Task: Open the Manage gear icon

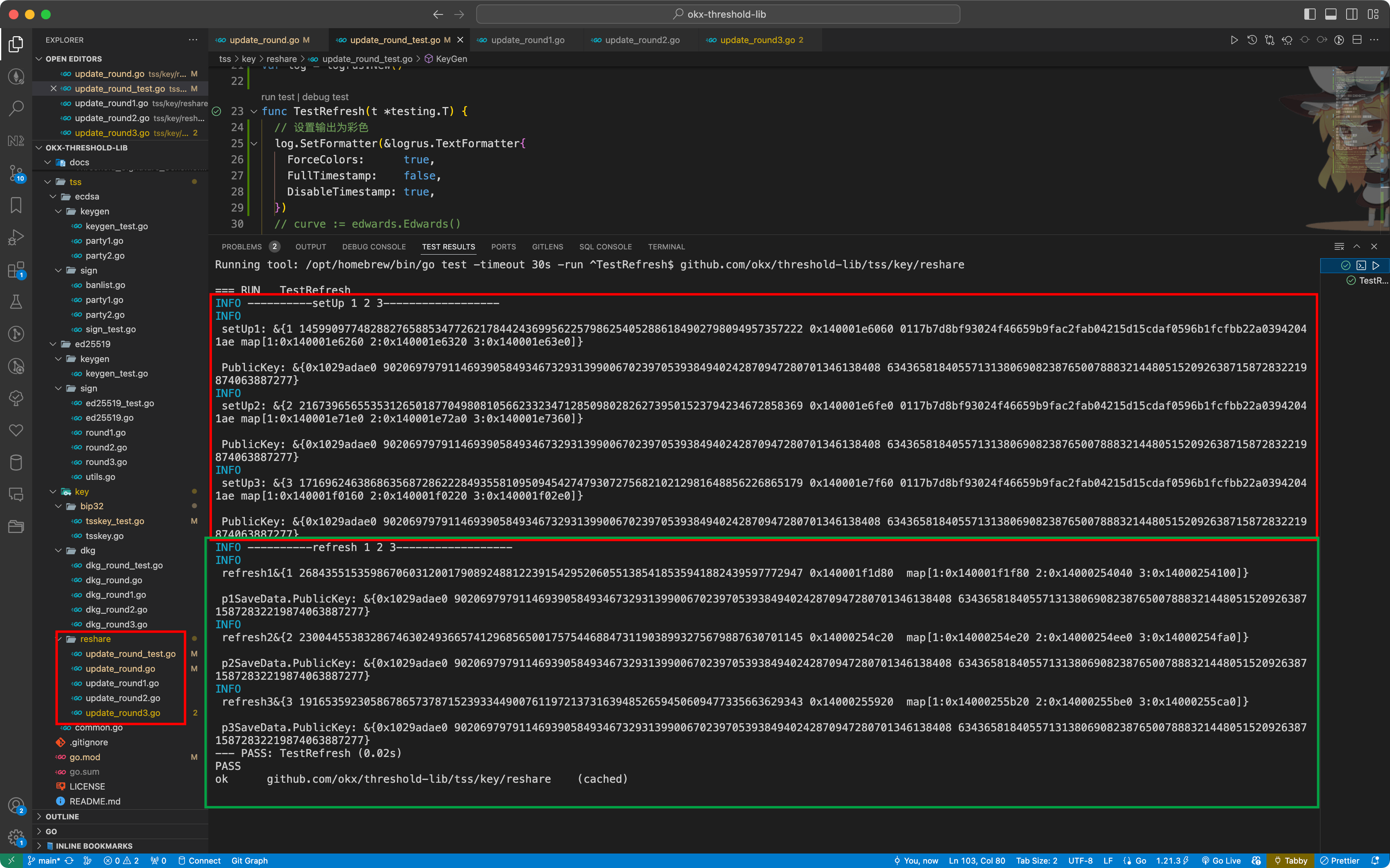Action: 16,837
